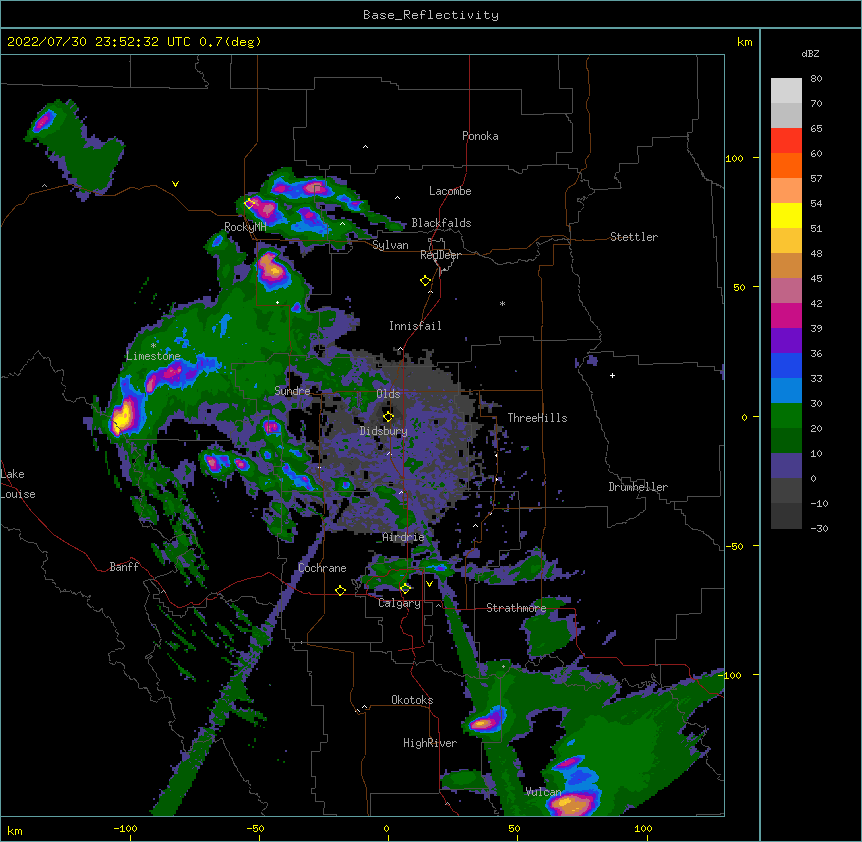Click the Lake Louise label
The image size is (862, 842).
click(18, 484)
